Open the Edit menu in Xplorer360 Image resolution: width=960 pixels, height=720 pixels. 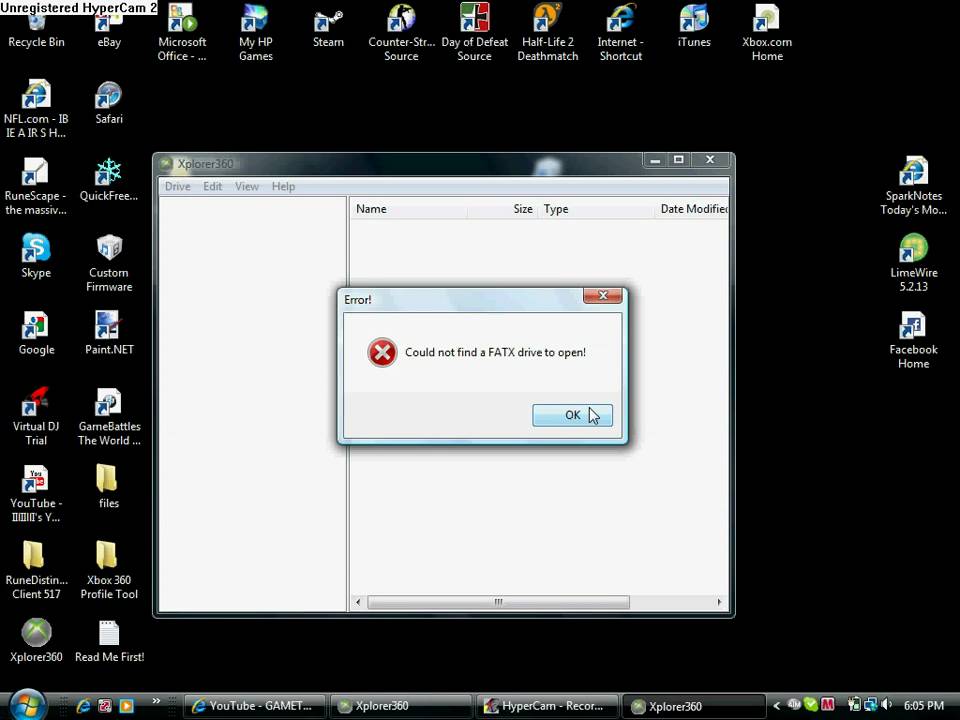click(x=212, y=186)
